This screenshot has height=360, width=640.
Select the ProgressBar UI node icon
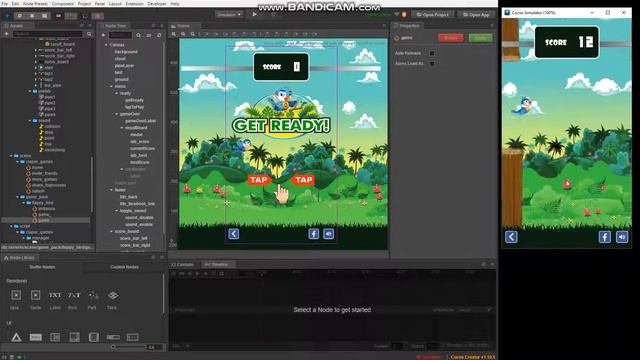click(113, 337)
